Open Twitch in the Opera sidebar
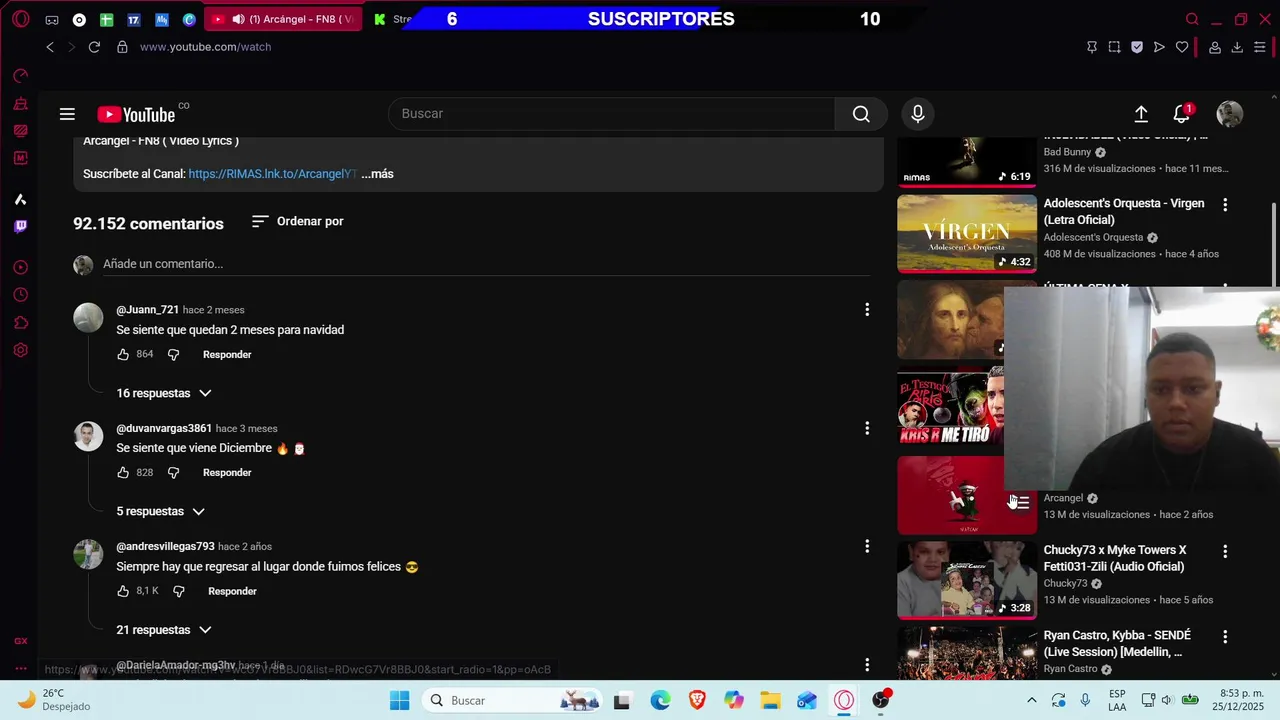Viewport: 1280px width, 720px height. click(x=21, y=226)
